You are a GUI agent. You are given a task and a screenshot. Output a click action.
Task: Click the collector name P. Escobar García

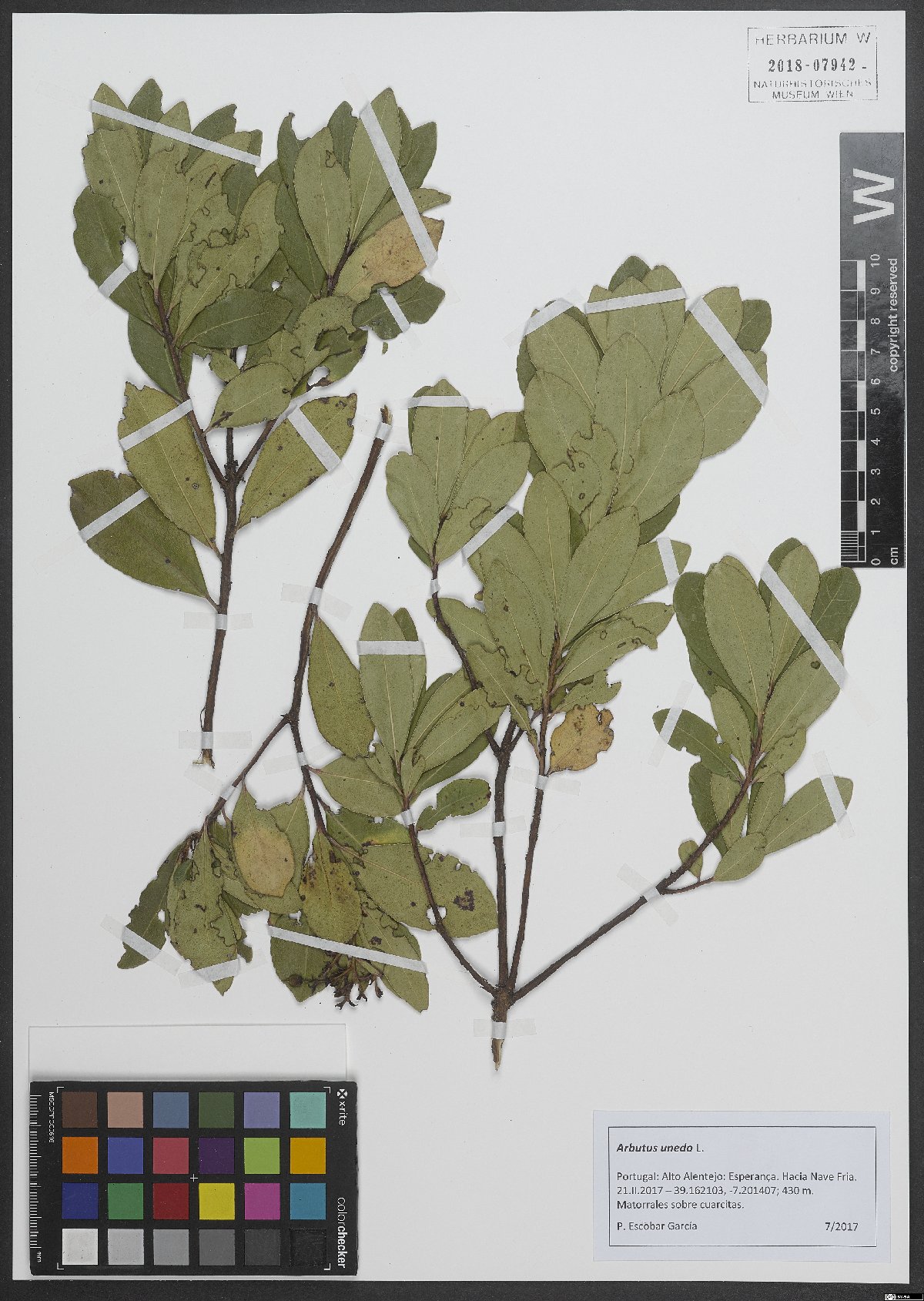click(x=657, y=1226)
